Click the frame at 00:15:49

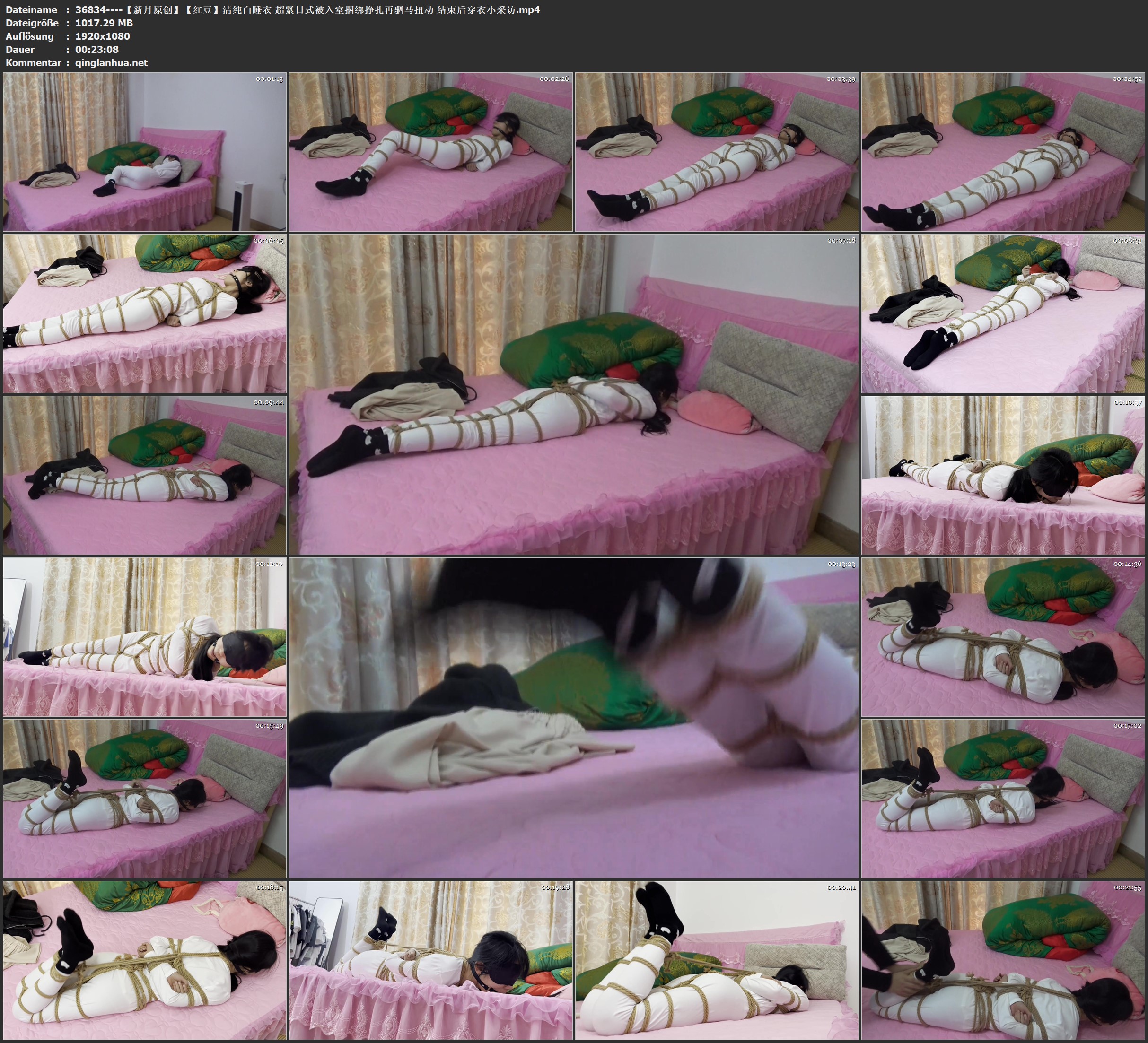[x=145, y=799]
